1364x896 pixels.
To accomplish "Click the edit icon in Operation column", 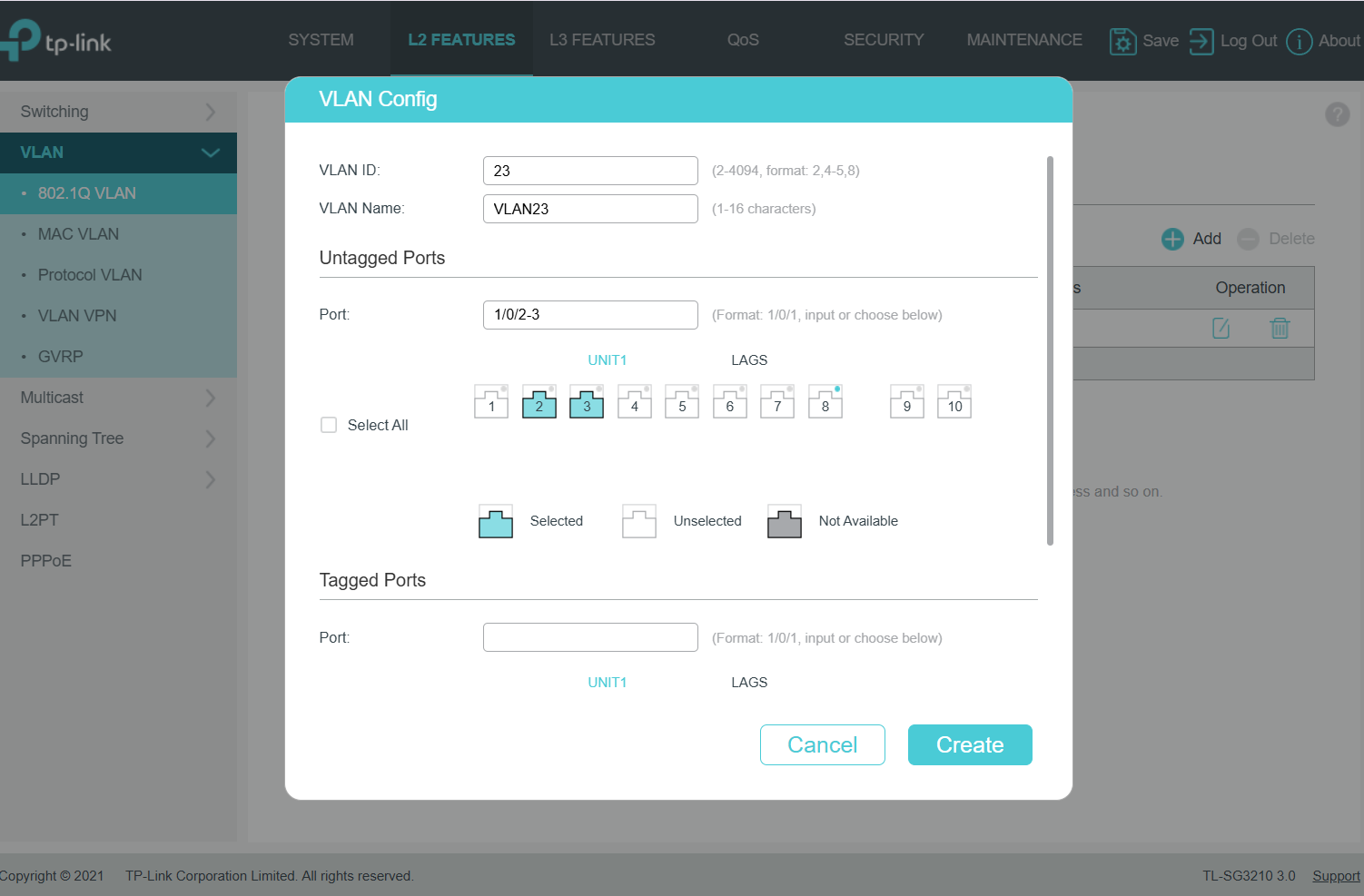I will pyautogui.click(x=1221, y=328).
